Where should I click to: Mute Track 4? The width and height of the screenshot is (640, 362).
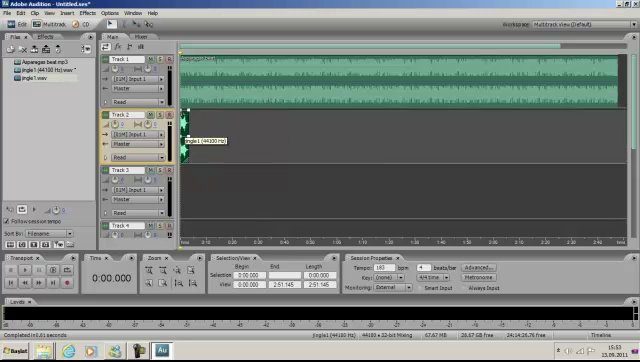click(x=151, y=226)
